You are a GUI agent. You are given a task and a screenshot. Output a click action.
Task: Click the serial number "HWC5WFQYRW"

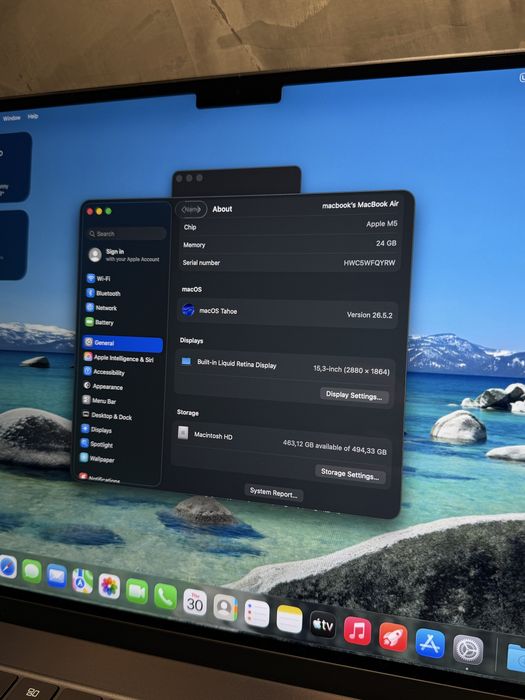tap(369, 263)
